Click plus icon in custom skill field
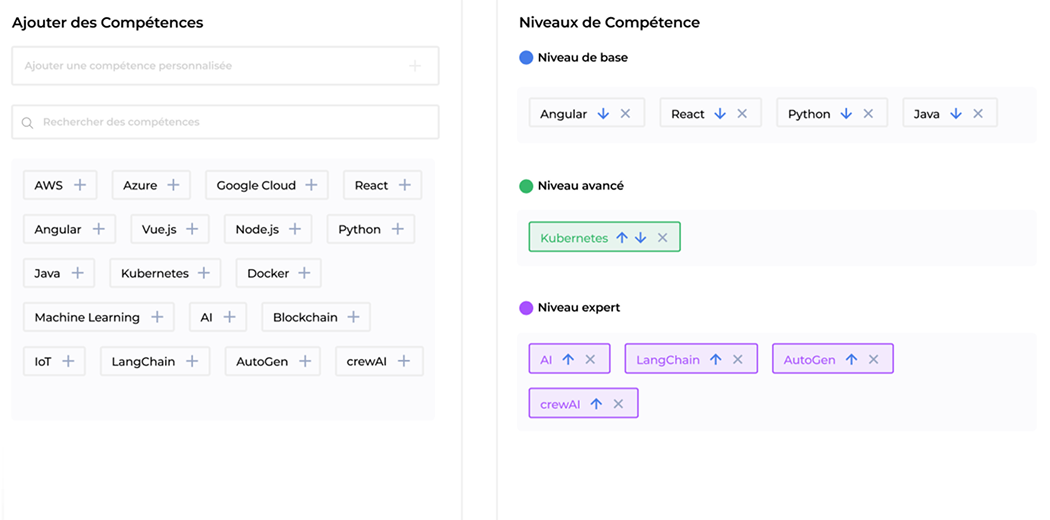1050x520 pixels. [x=415, y=66]
